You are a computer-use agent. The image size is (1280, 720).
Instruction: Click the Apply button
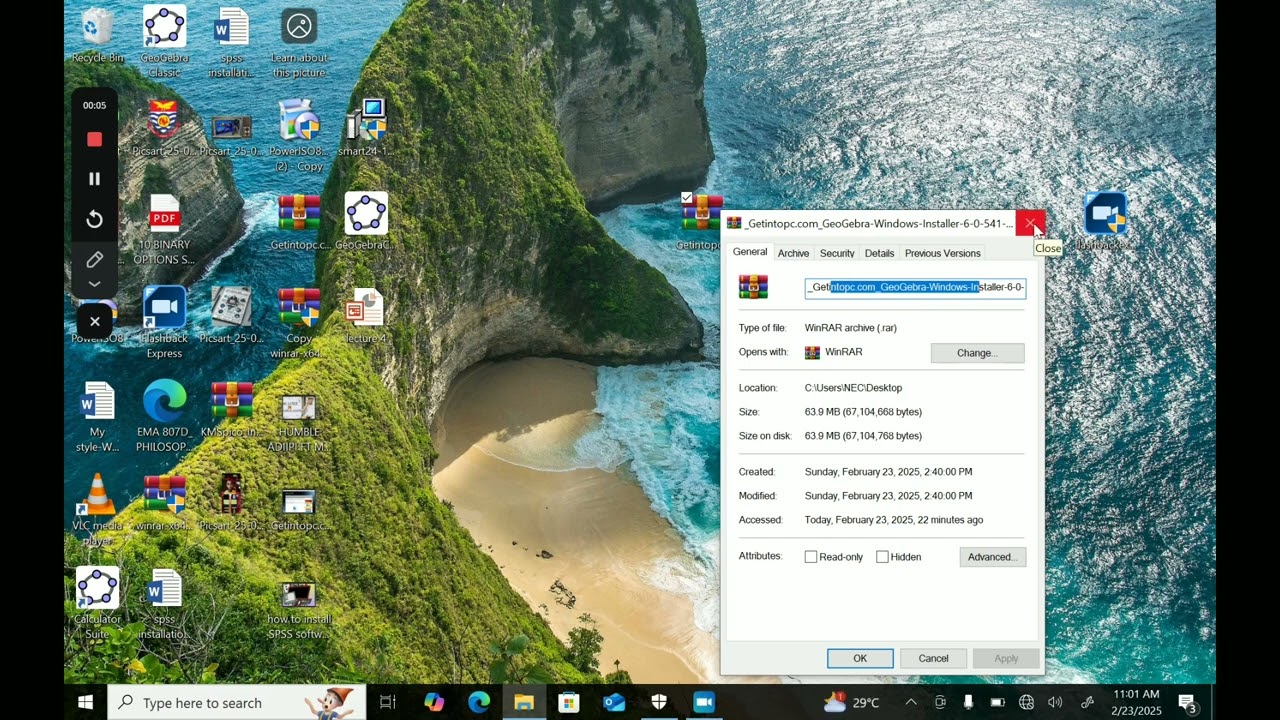click(1006, 658)
